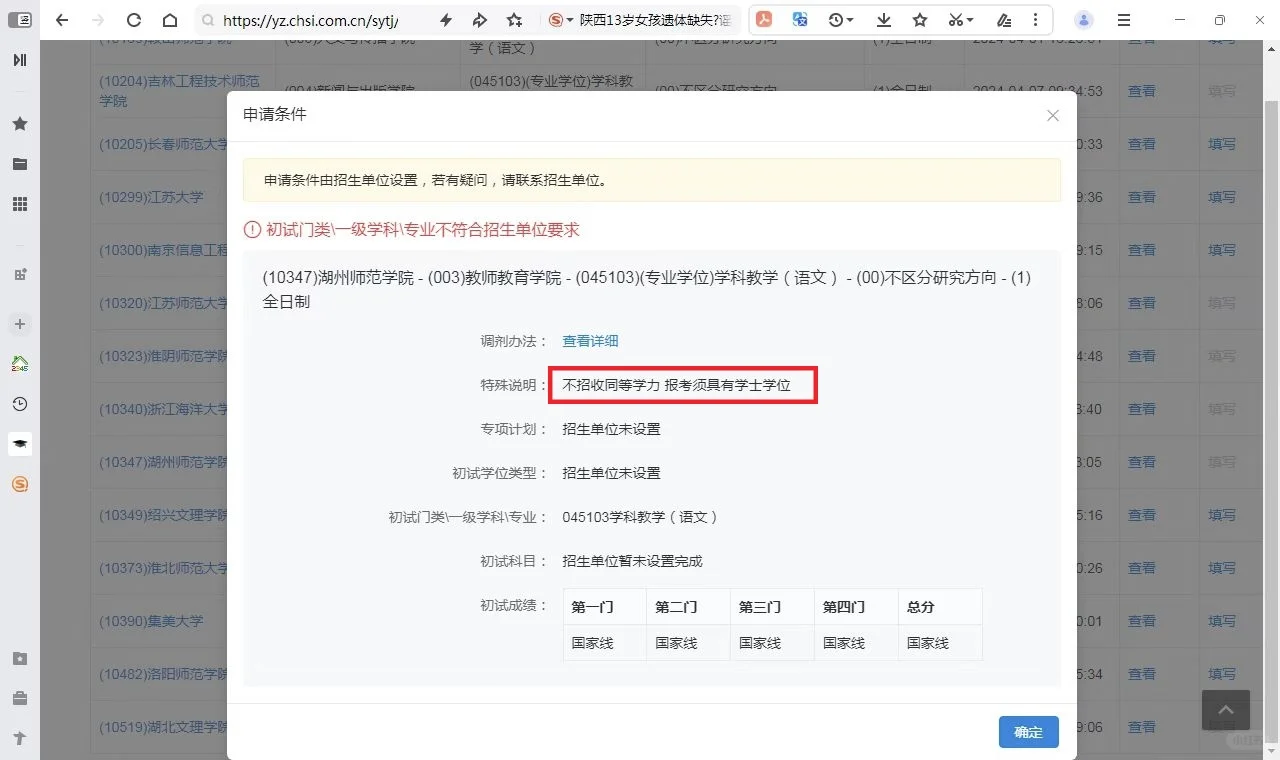Open the apps grid icon in left sidebar

pos(19,204)
